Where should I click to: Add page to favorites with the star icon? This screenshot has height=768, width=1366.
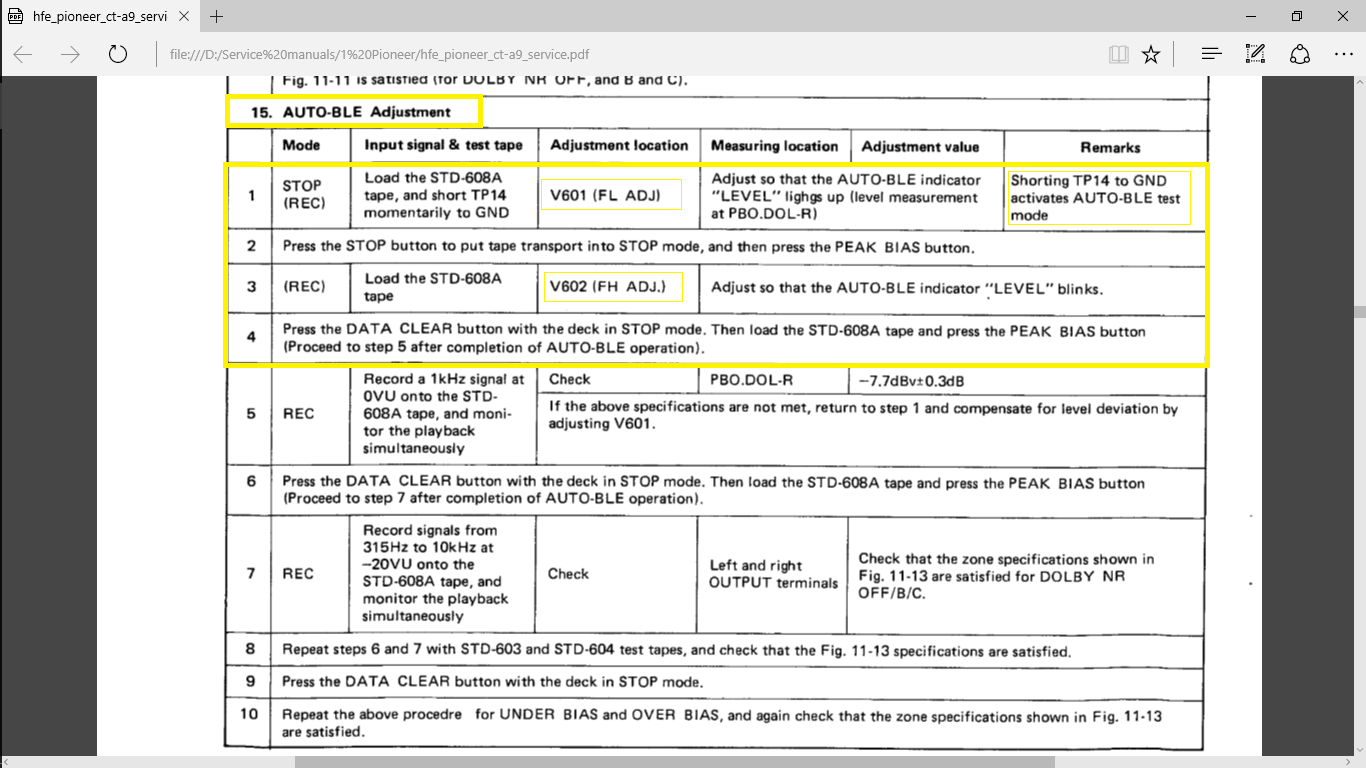click(1151, 54)
